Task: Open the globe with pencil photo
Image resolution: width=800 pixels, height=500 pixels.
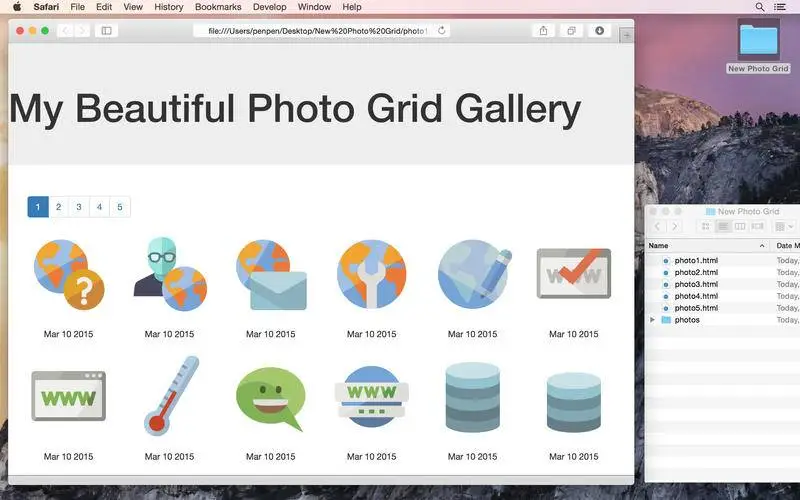Action: click(x=474, y=274)
